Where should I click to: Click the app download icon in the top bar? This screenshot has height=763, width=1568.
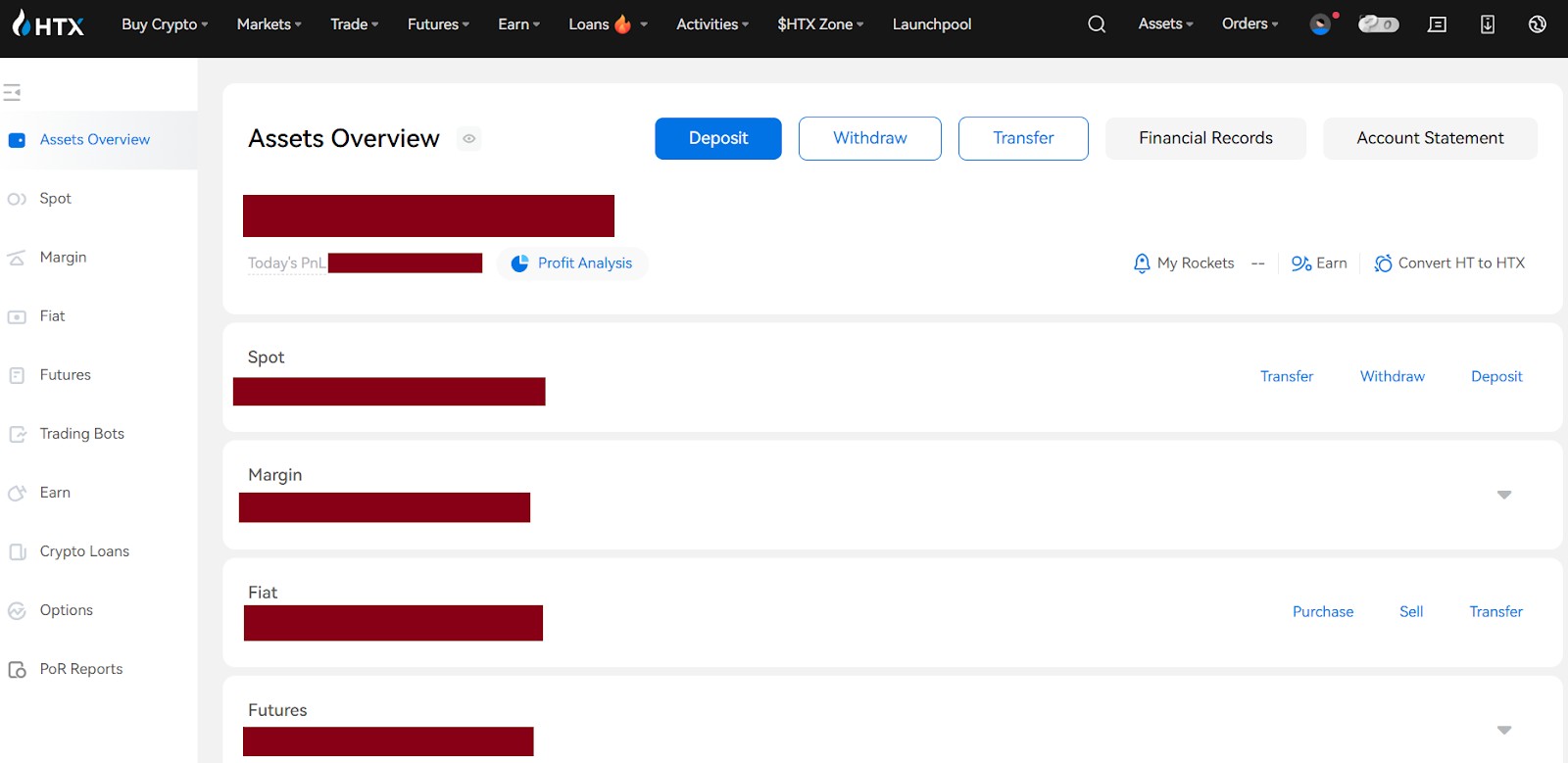tap(1488, 24)
